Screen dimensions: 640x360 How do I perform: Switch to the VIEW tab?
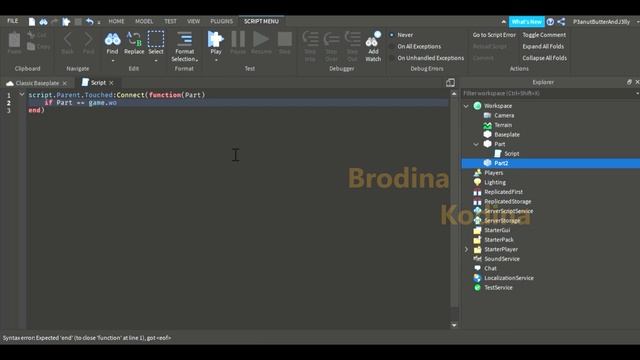coord(193,21)
